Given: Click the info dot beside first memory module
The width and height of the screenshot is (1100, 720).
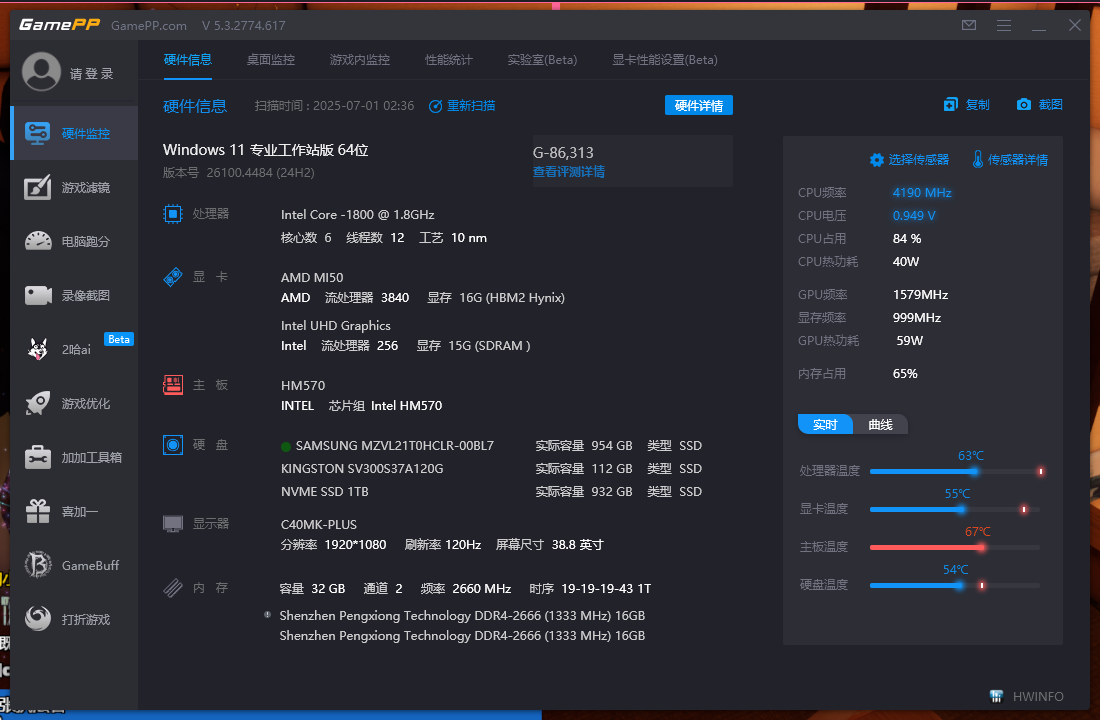Looking at the screenshot, I should (267, 615).
